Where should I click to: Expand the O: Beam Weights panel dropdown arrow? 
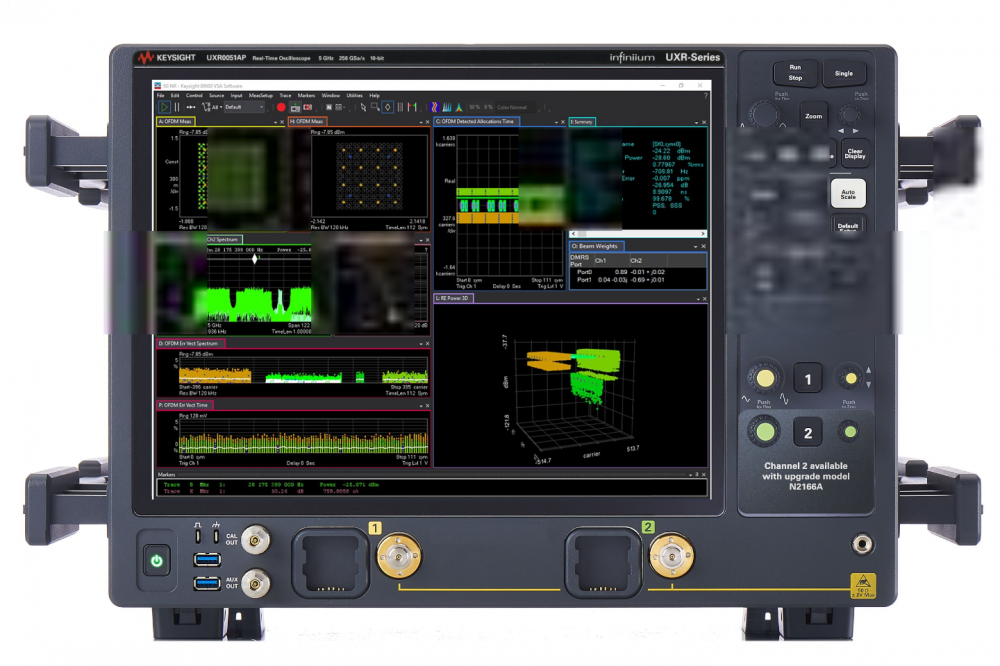coord(696,246)
